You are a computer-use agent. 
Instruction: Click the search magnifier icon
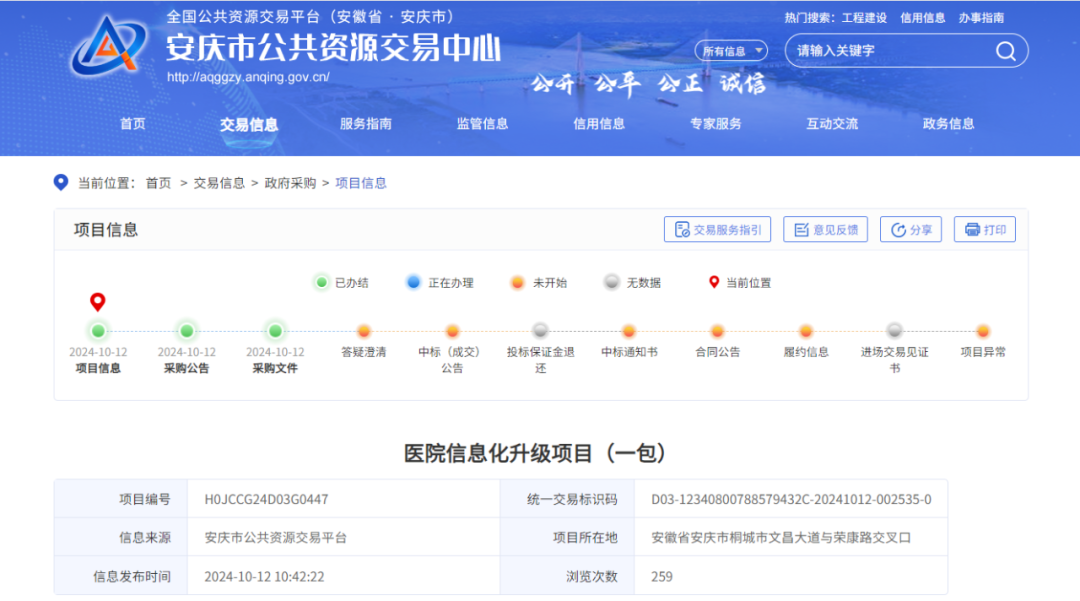pyautogui.click(x=1005, y=51)
